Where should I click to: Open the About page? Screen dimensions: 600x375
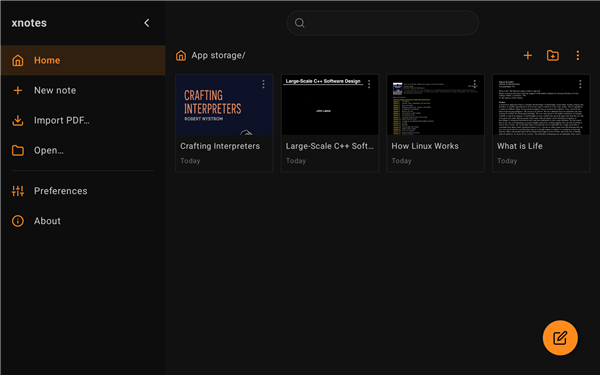[83, 221]
